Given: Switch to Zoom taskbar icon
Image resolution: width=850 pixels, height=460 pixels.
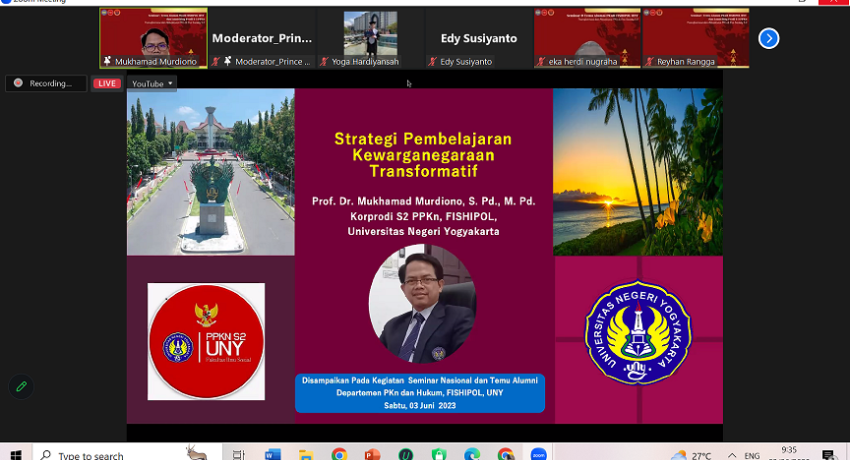Looking at the screenshot, I should 538,454.
